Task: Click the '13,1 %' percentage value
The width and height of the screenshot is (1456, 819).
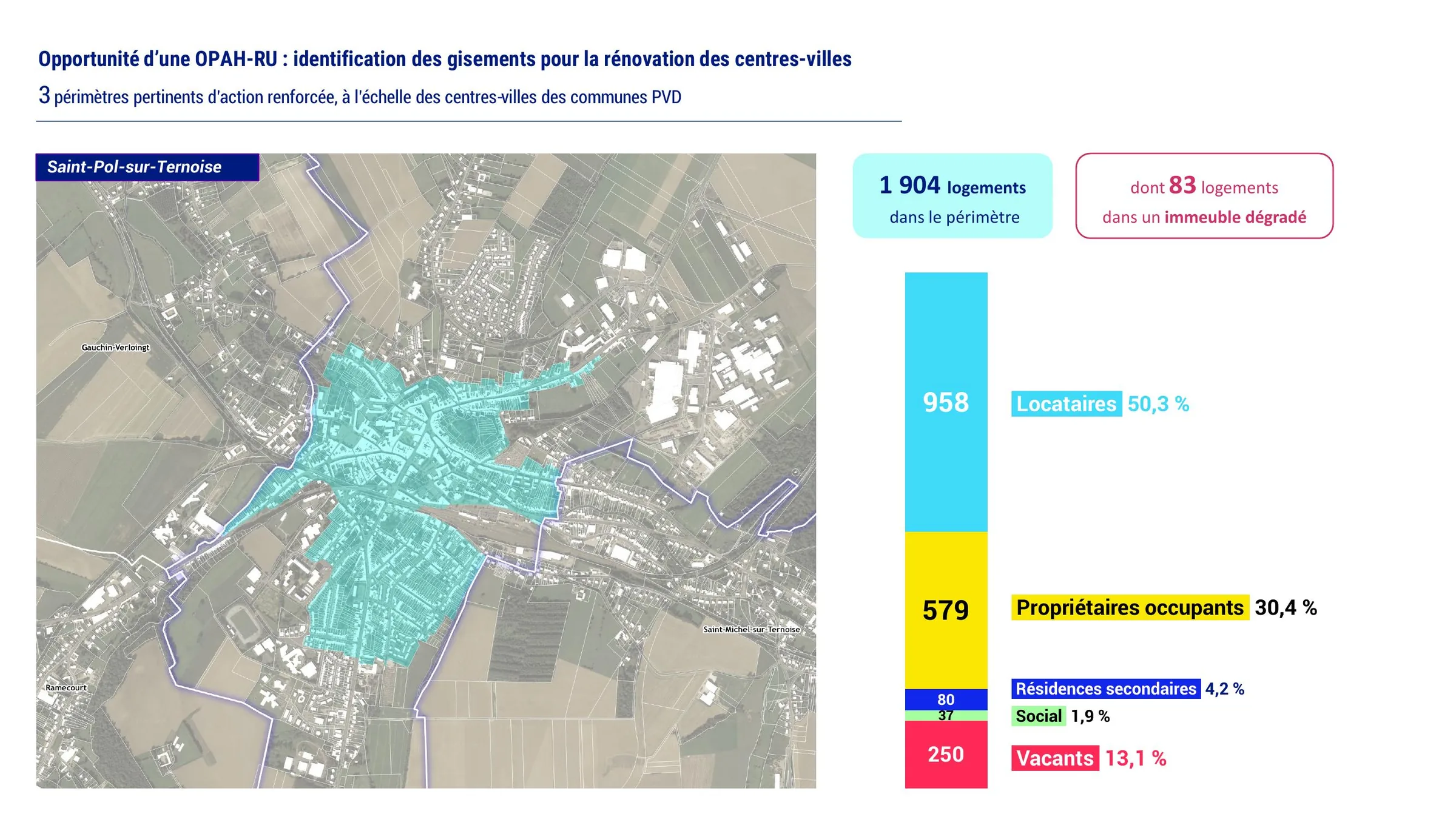Action: click(1136, 758)
